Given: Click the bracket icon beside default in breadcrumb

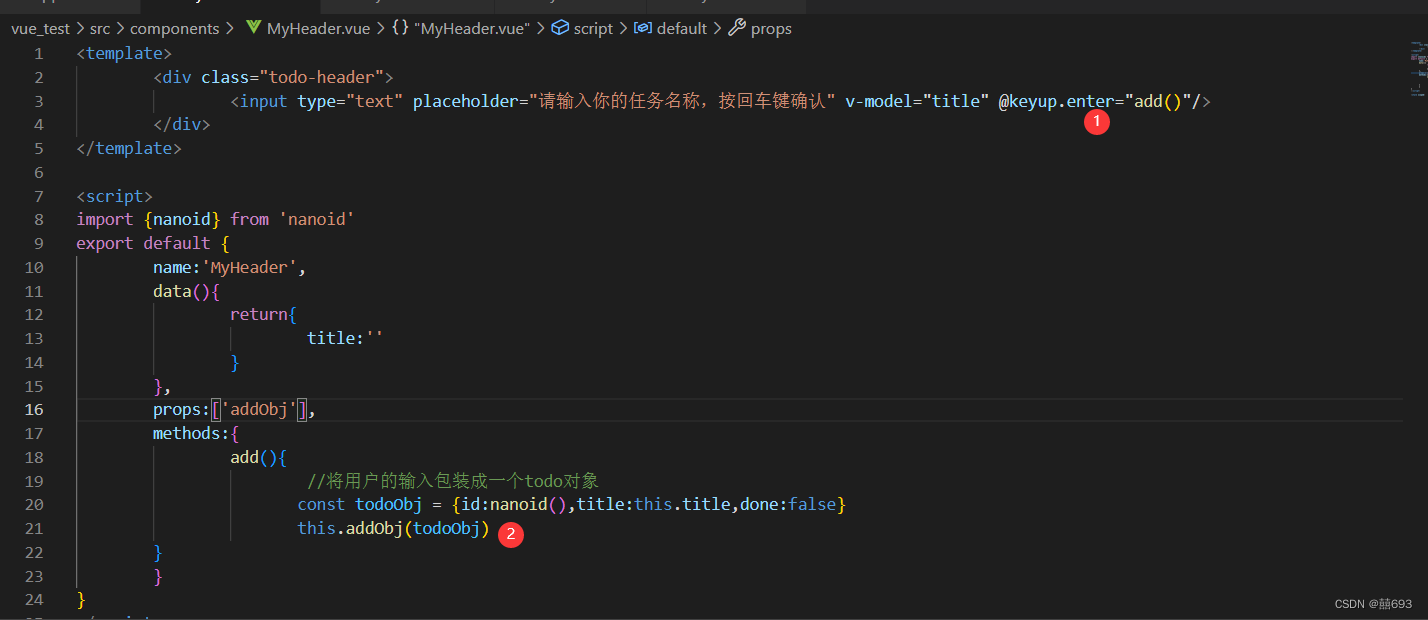Looking at the screenshot, I should (643, 28).
